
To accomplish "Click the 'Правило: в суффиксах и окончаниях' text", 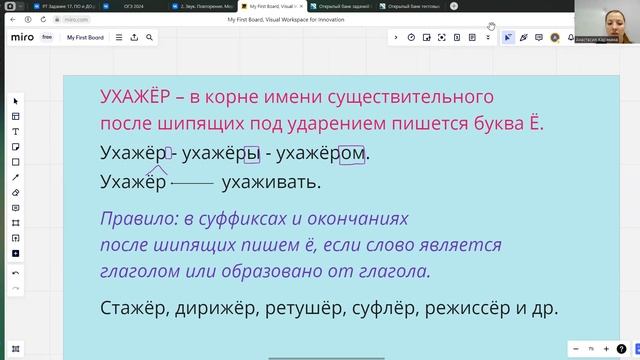I will click(254, 219).
